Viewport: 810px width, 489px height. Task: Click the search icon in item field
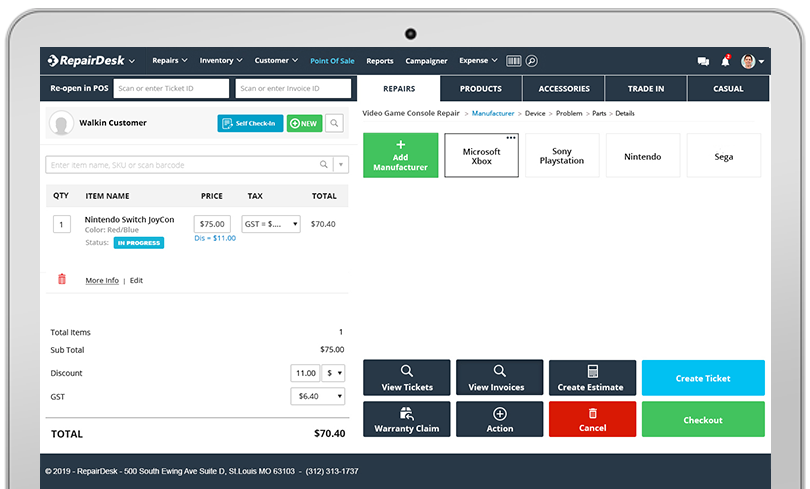pos(324,165)
